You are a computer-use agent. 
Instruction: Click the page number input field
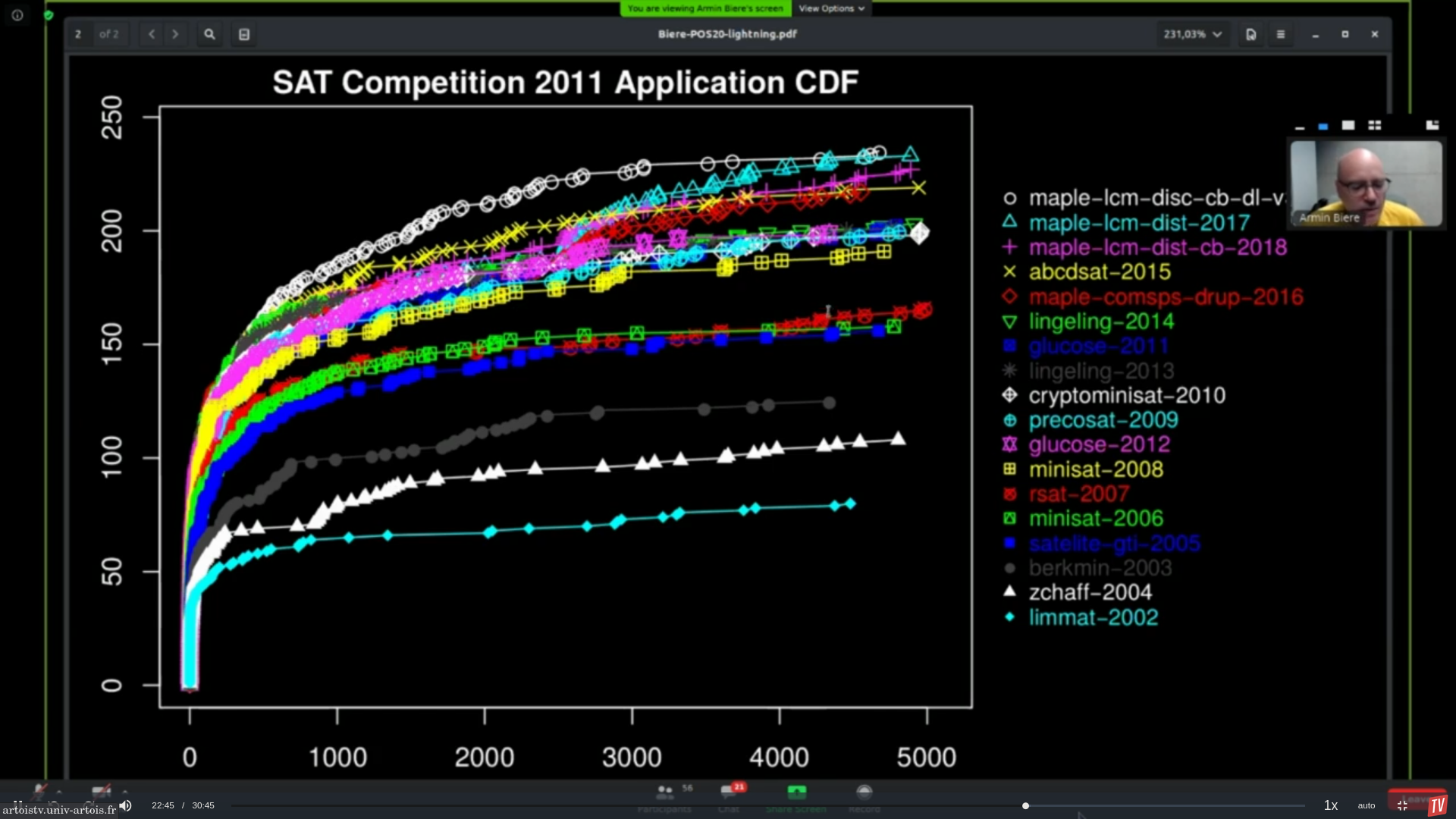(78, 34)
